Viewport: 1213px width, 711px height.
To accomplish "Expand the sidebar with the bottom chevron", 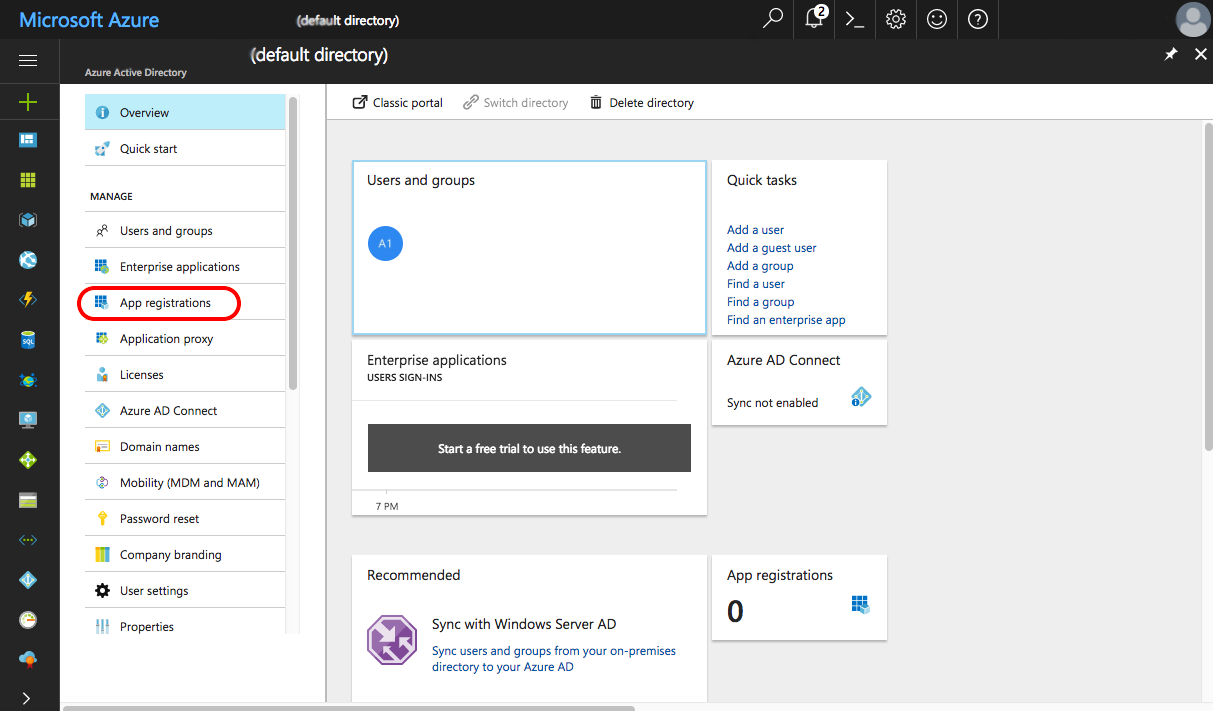I will click(x=28, y=698).
